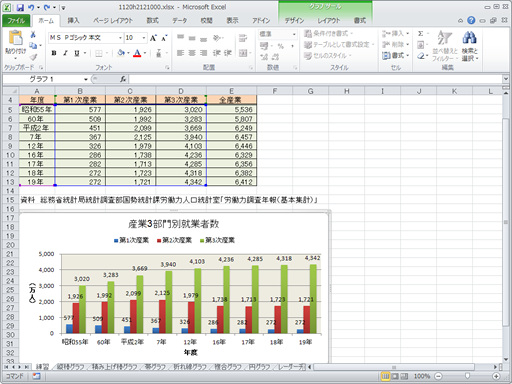Image resolution: width=512 pixels, height=384 pixels.
Task: Click the Find and Select binoculars icon
Action: tap(469, 38)
